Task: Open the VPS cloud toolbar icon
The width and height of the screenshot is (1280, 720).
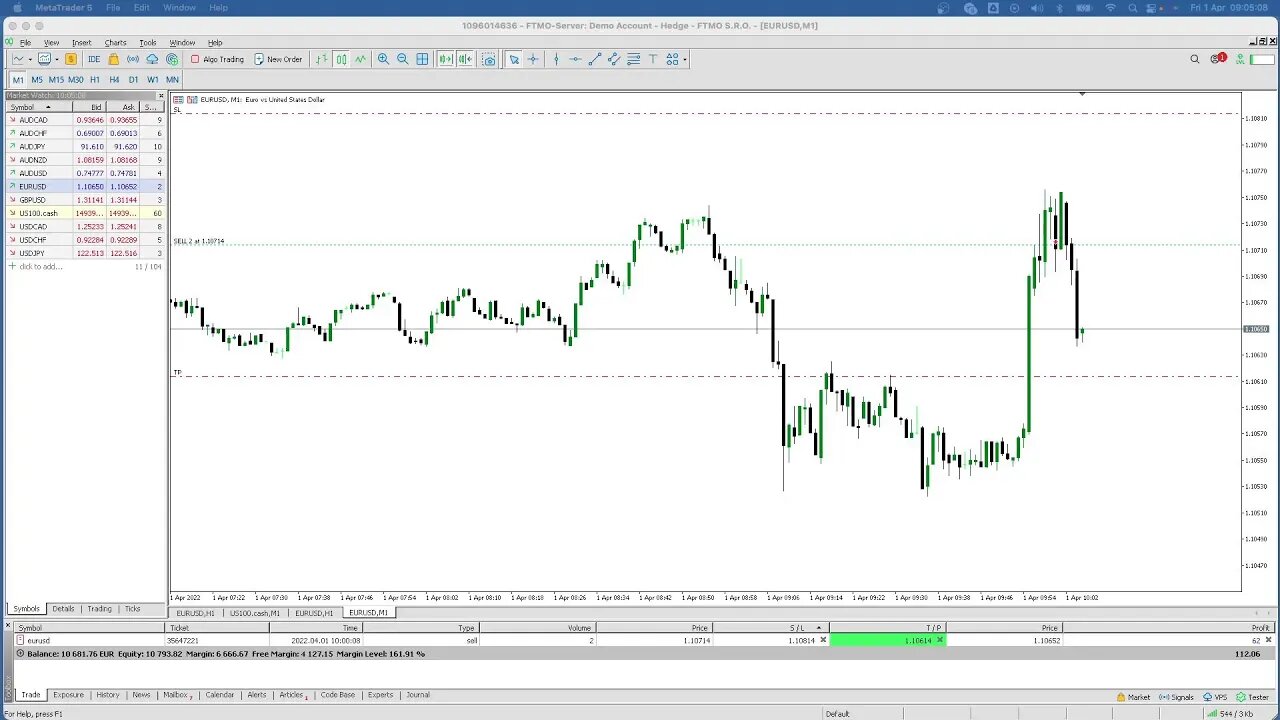Action: pyautogui.click(x=152, y=59)
